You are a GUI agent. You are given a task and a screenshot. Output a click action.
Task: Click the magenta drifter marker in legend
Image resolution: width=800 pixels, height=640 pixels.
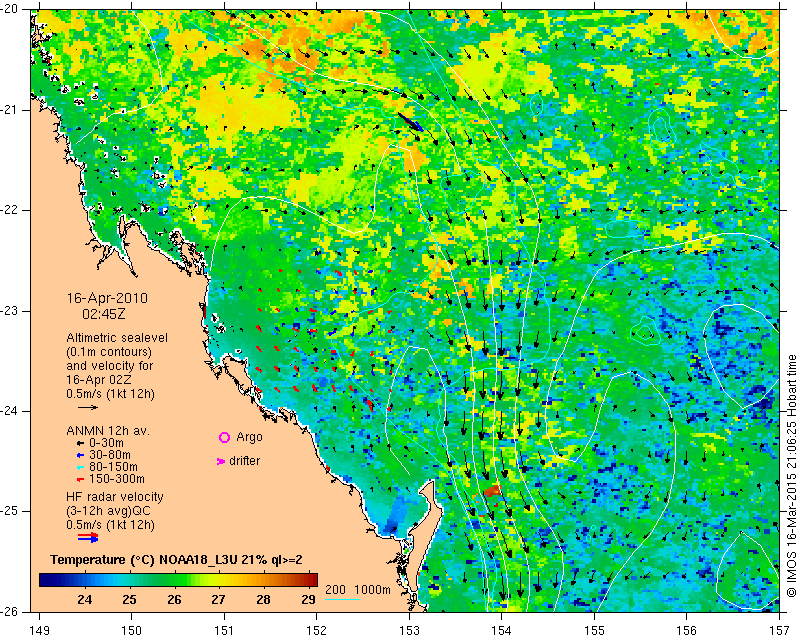(x=221, y=461)
